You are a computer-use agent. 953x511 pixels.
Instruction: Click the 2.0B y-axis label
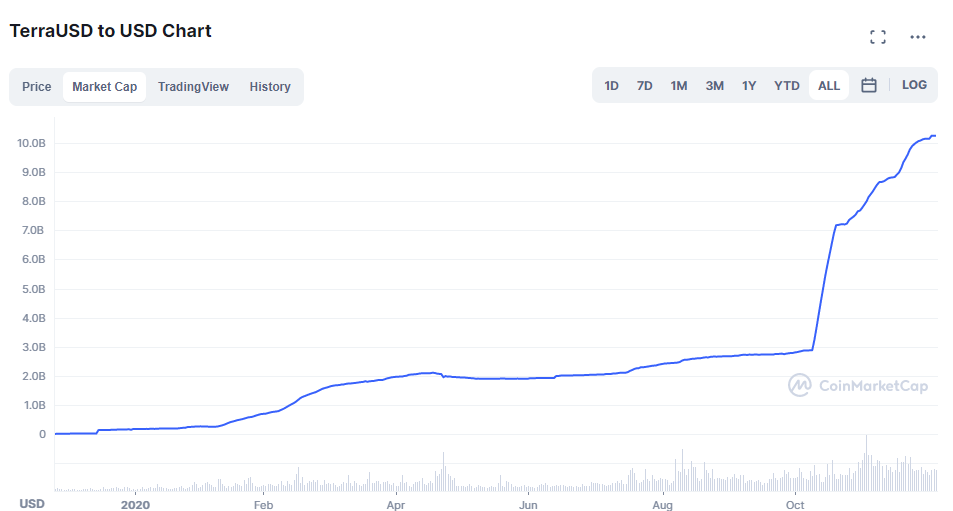coord(33,376)
